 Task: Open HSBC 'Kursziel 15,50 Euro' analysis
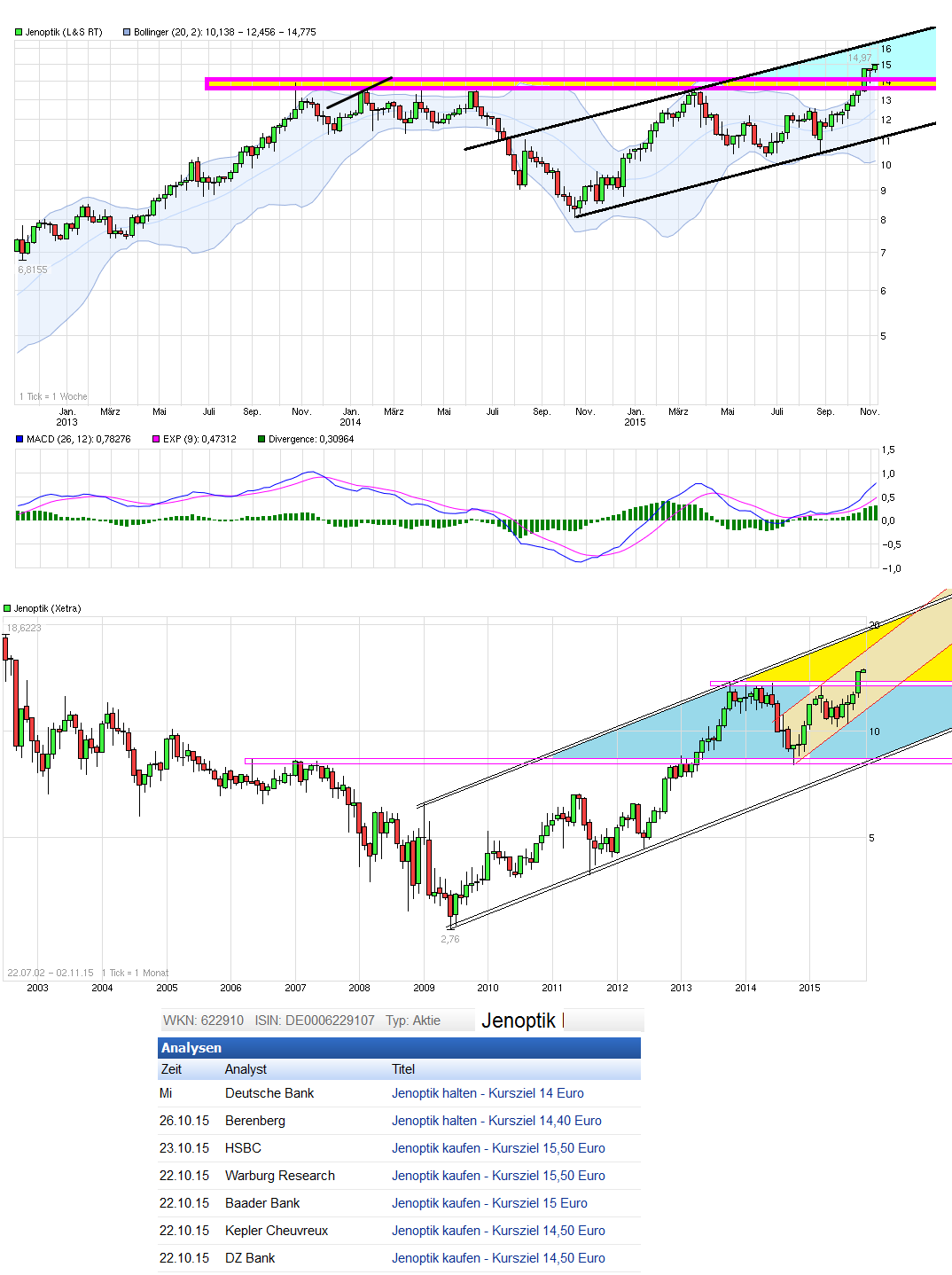pos(498,1148)
